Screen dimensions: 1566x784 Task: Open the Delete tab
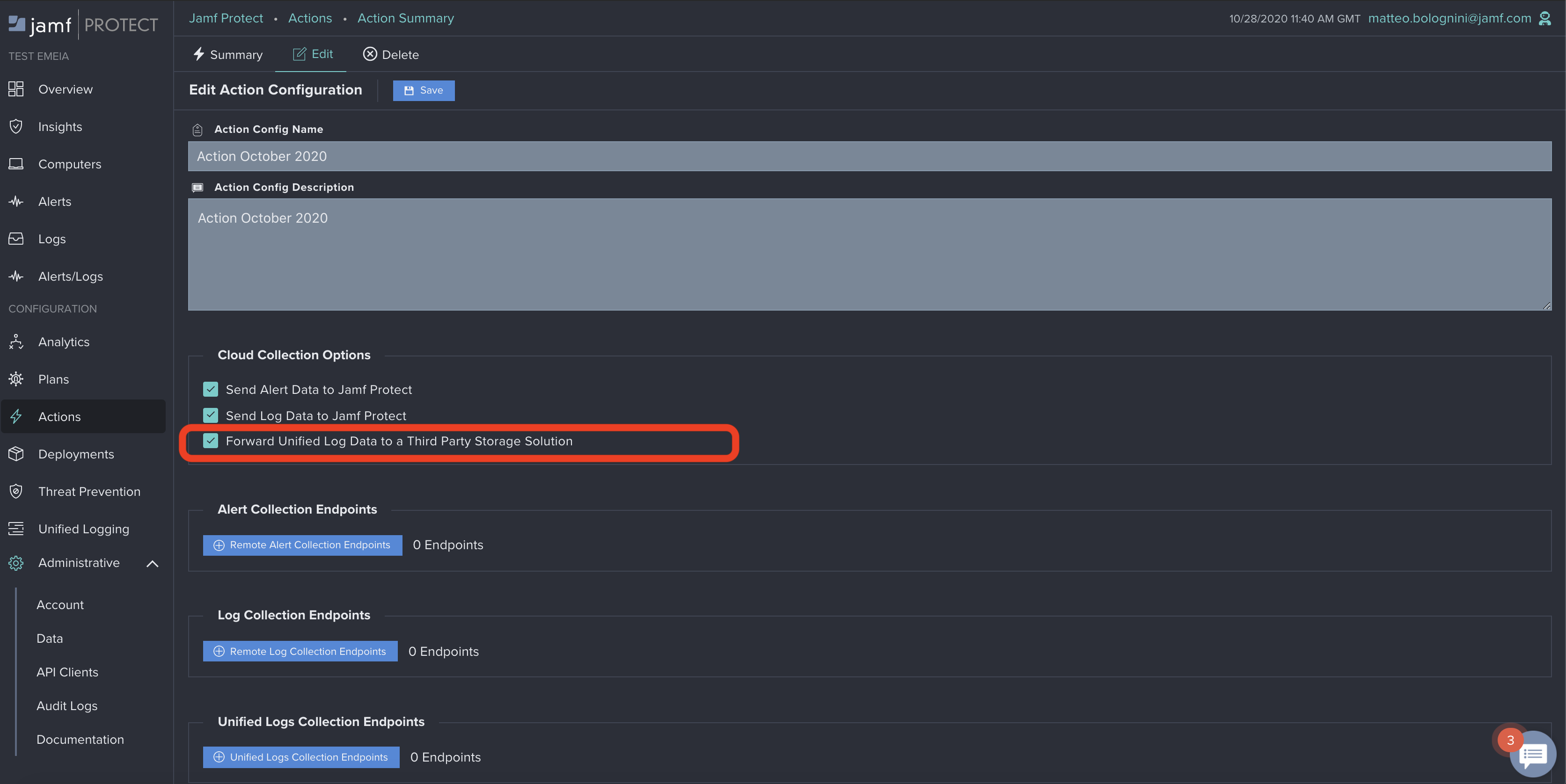point(391,55)
